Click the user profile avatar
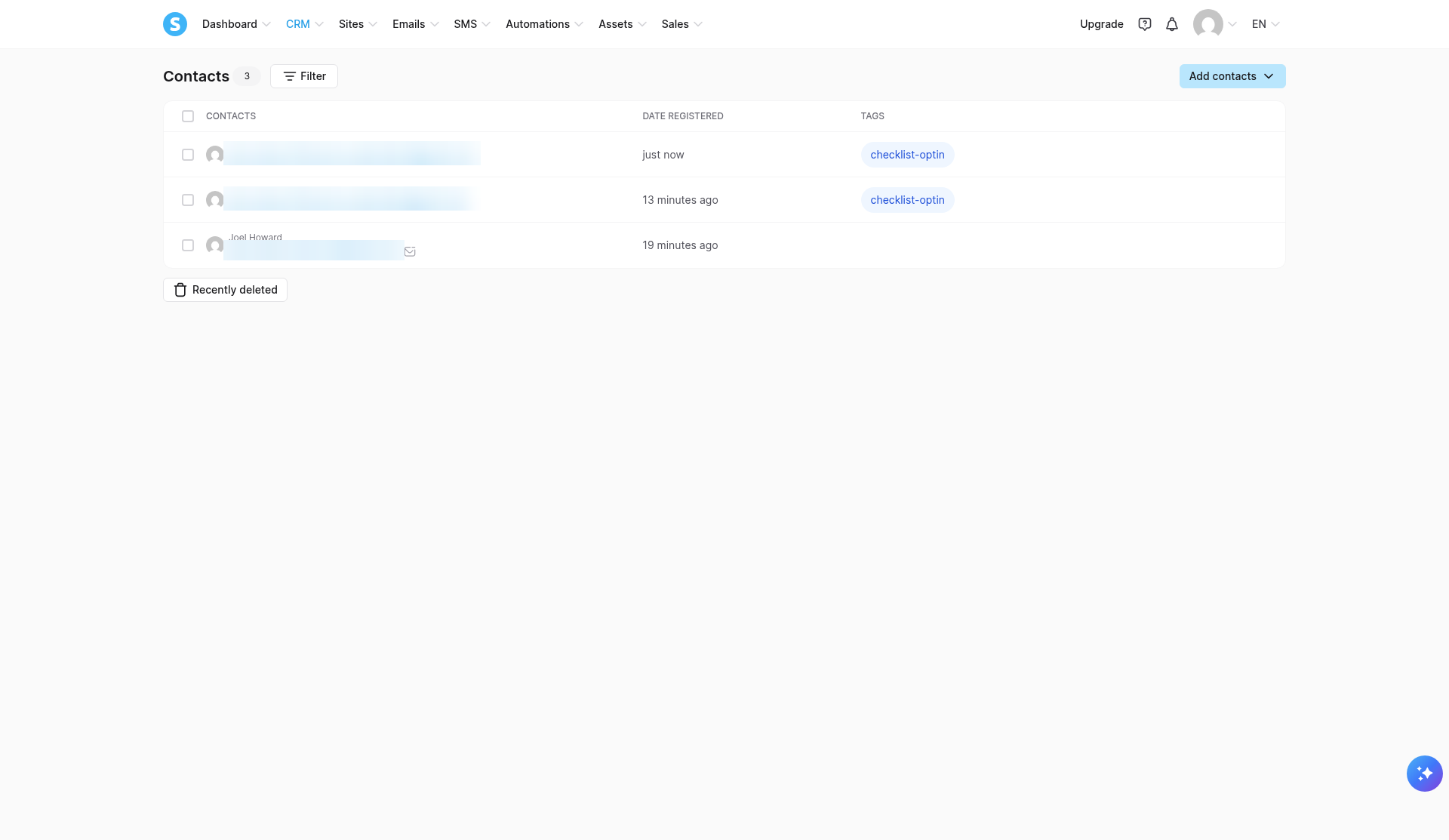The image size is (1449, 840). 1208,24
